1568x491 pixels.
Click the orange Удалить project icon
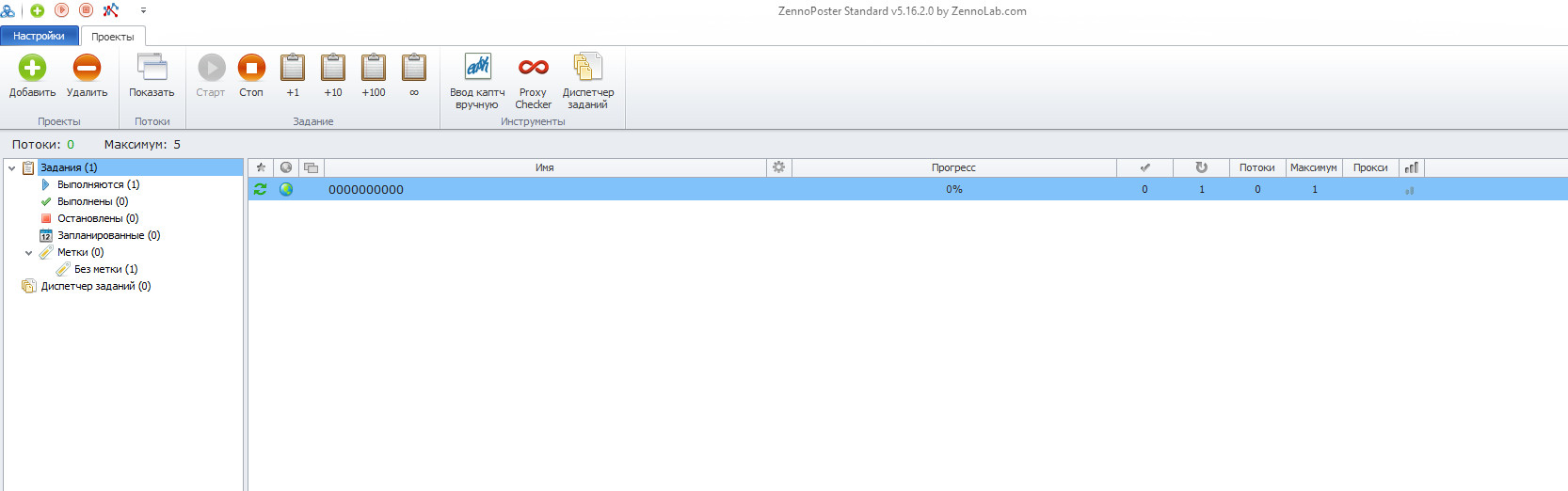[87, 68]
